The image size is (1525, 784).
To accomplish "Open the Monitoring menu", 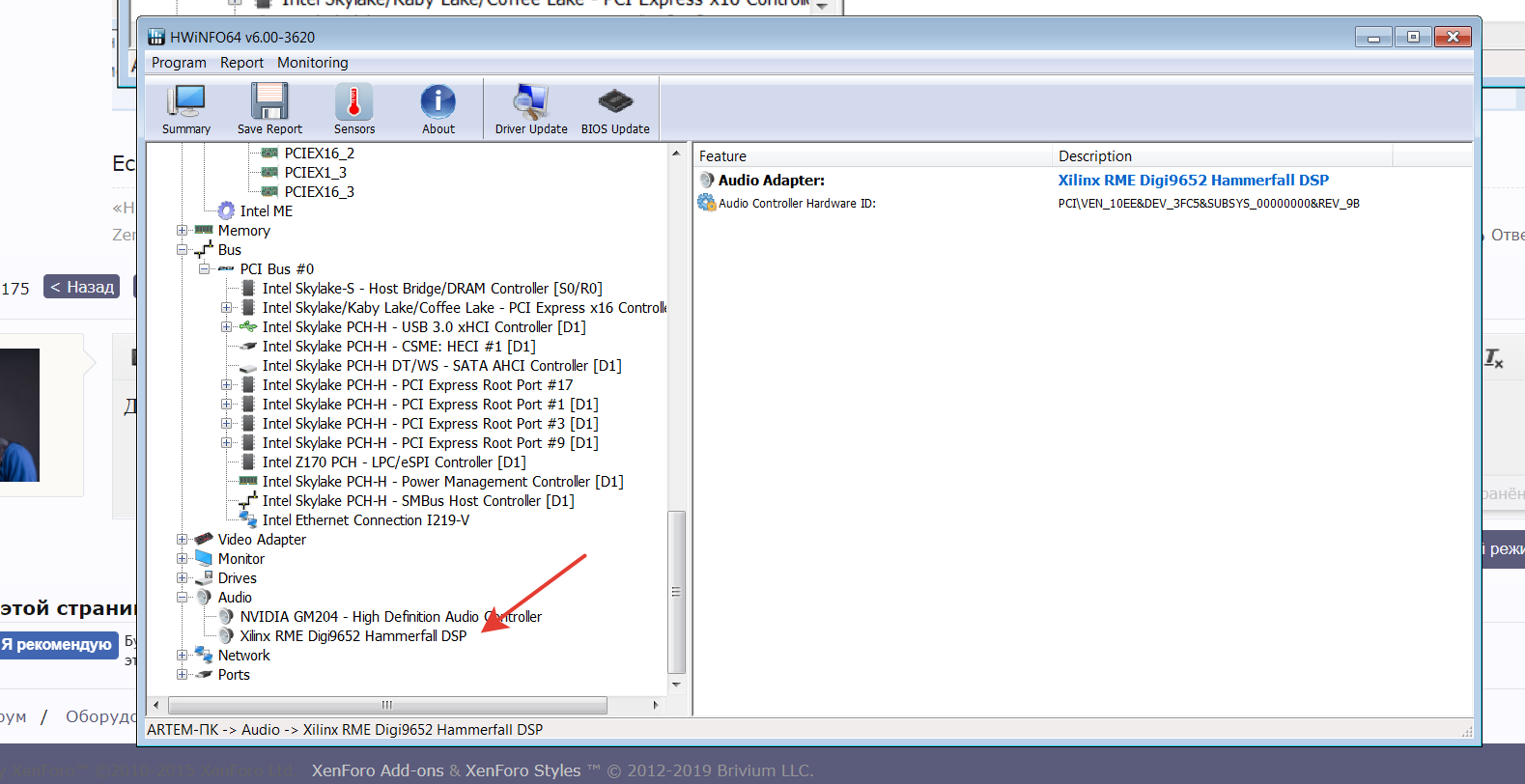I will (x=313, y=63).
